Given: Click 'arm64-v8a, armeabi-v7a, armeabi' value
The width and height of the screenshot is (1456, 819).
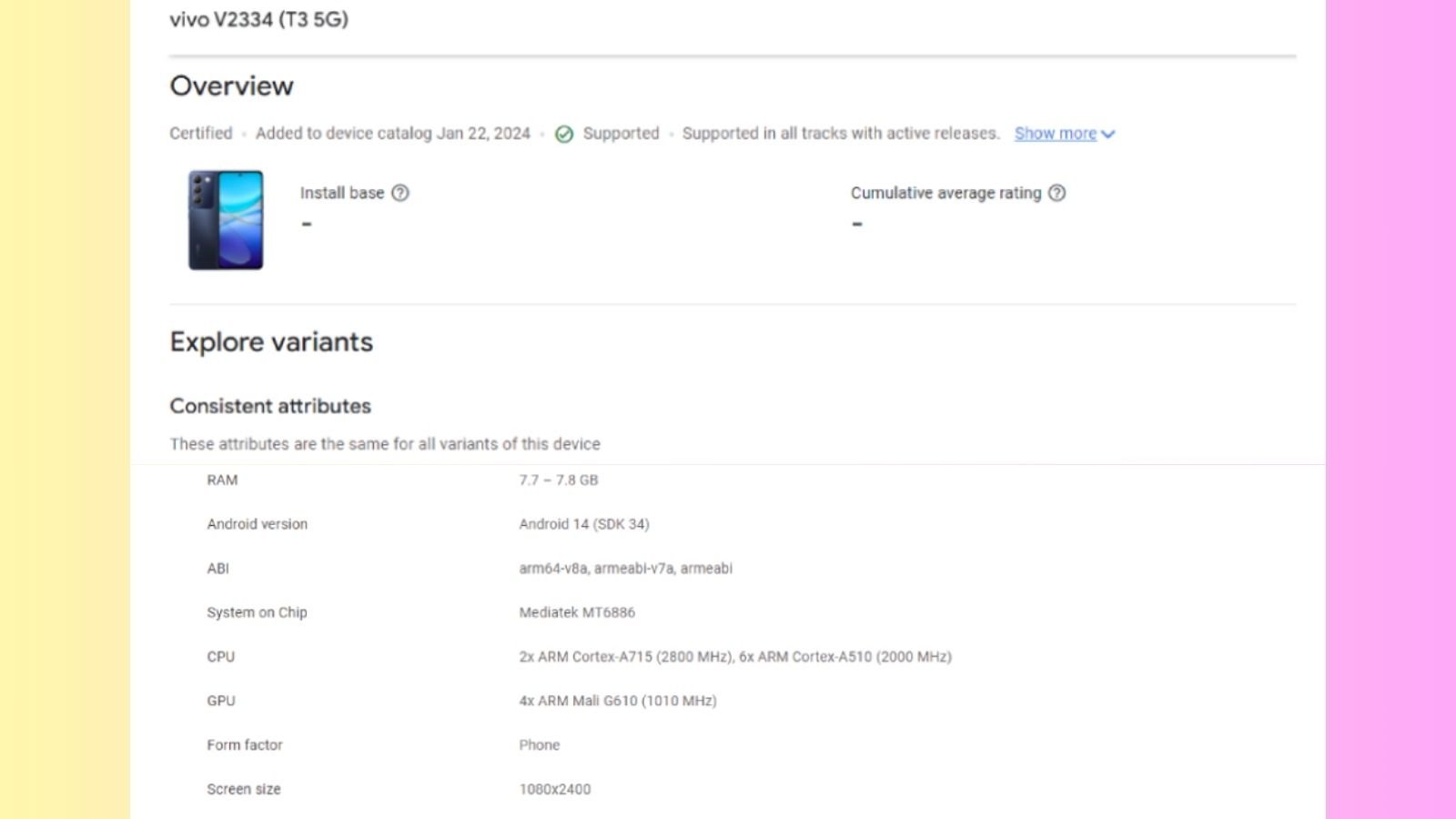Looking at the screenshot, I should click(625, 568).
